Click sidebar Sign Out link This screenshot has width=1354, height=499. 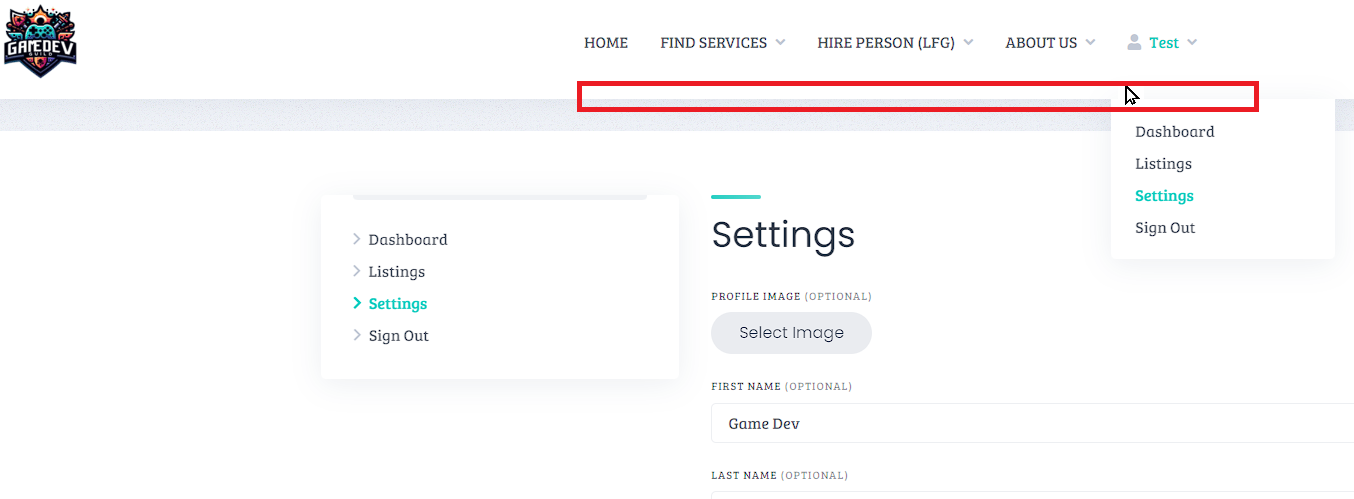(399, 336)
